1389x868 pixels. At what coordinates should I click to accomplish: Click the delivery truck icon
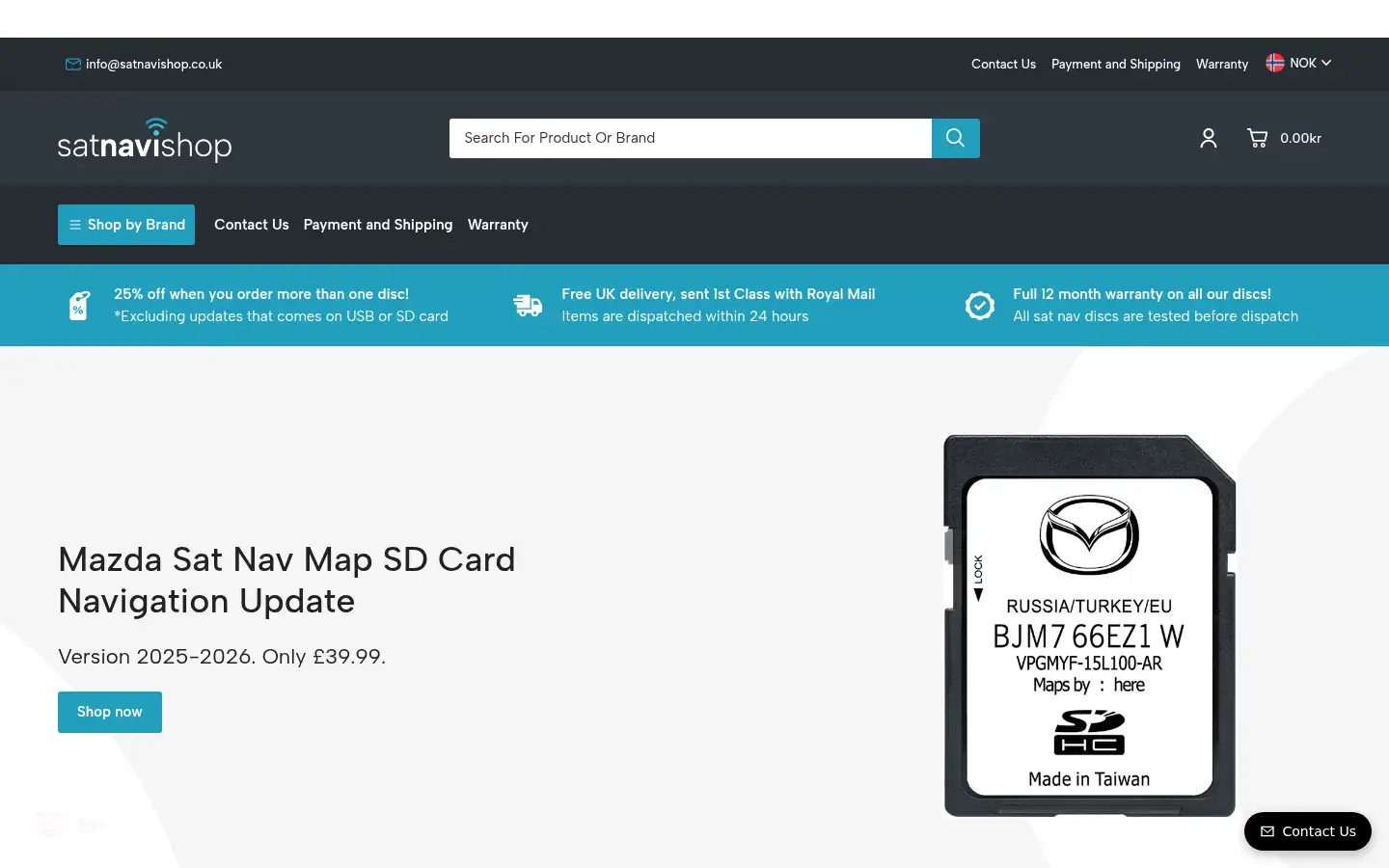(x=528, y=306)
